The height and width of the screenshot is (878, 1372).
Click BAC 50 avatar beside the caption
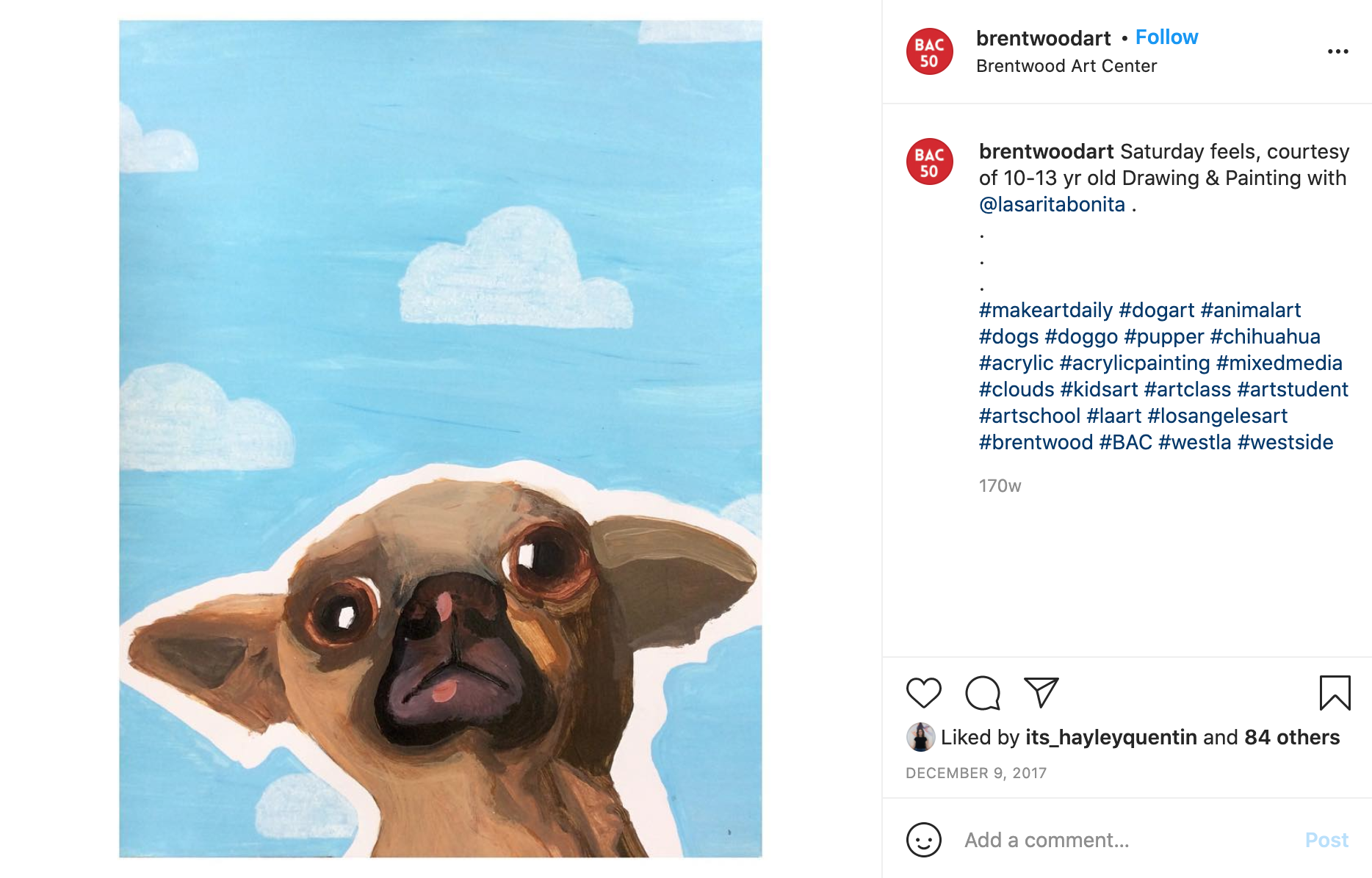click(929, 162)
